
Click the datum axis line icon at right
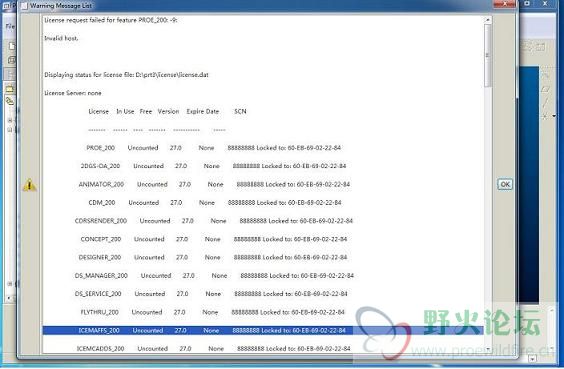click(545, 102)
